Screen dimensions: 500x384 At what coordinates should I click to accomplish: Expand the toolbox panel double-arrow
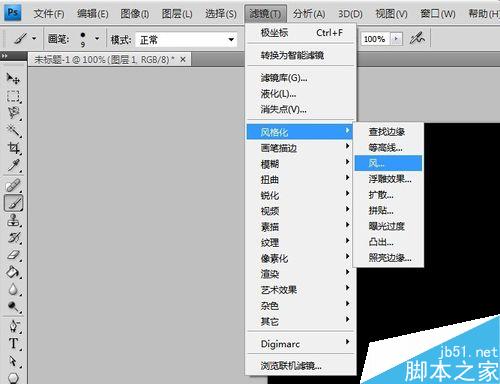(4, 56)
